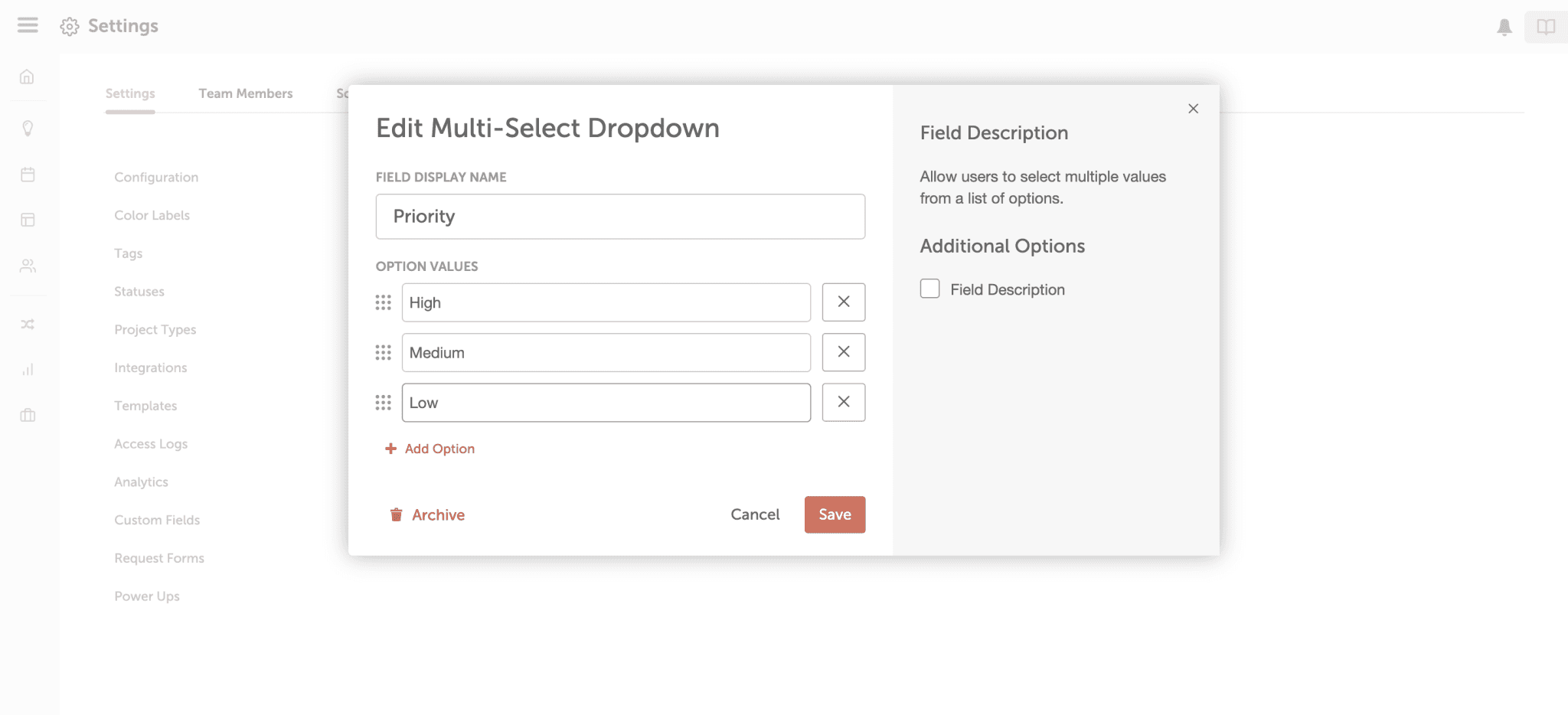Open the people icon in sidebar
Viewport: 1568px width, 715px height.
[x=28, y=266]
